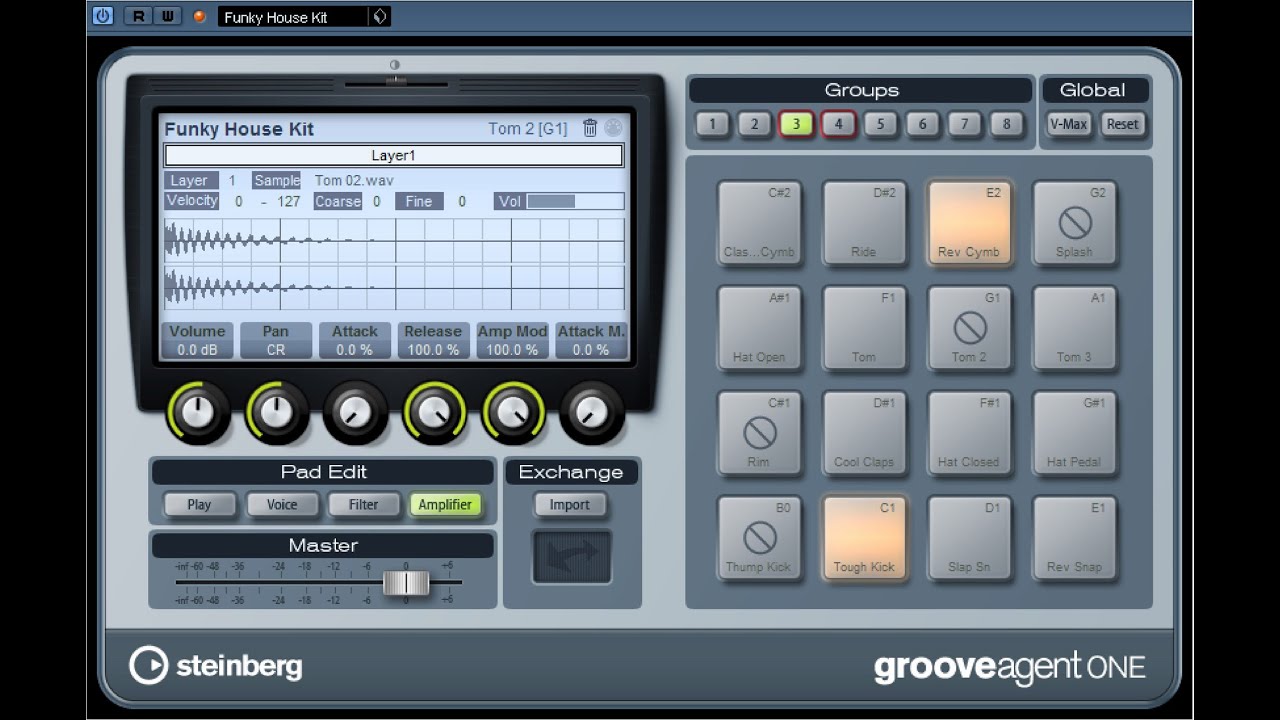Click the Tom 02.wav sample name
The height and width of the screenshot is (720, 1280).
(x=354, y=181)
